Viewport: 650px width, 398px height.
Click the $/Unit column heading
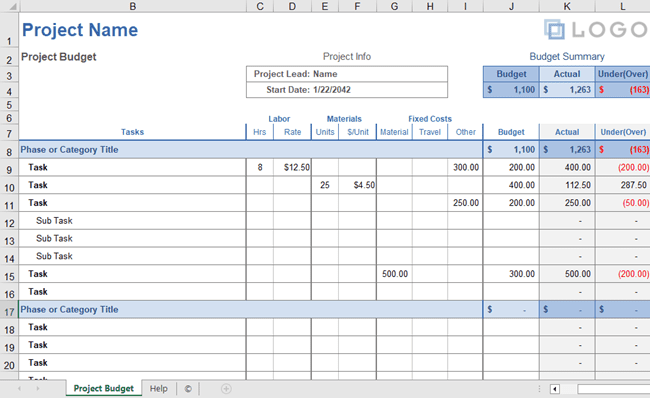tap(358, 132)
